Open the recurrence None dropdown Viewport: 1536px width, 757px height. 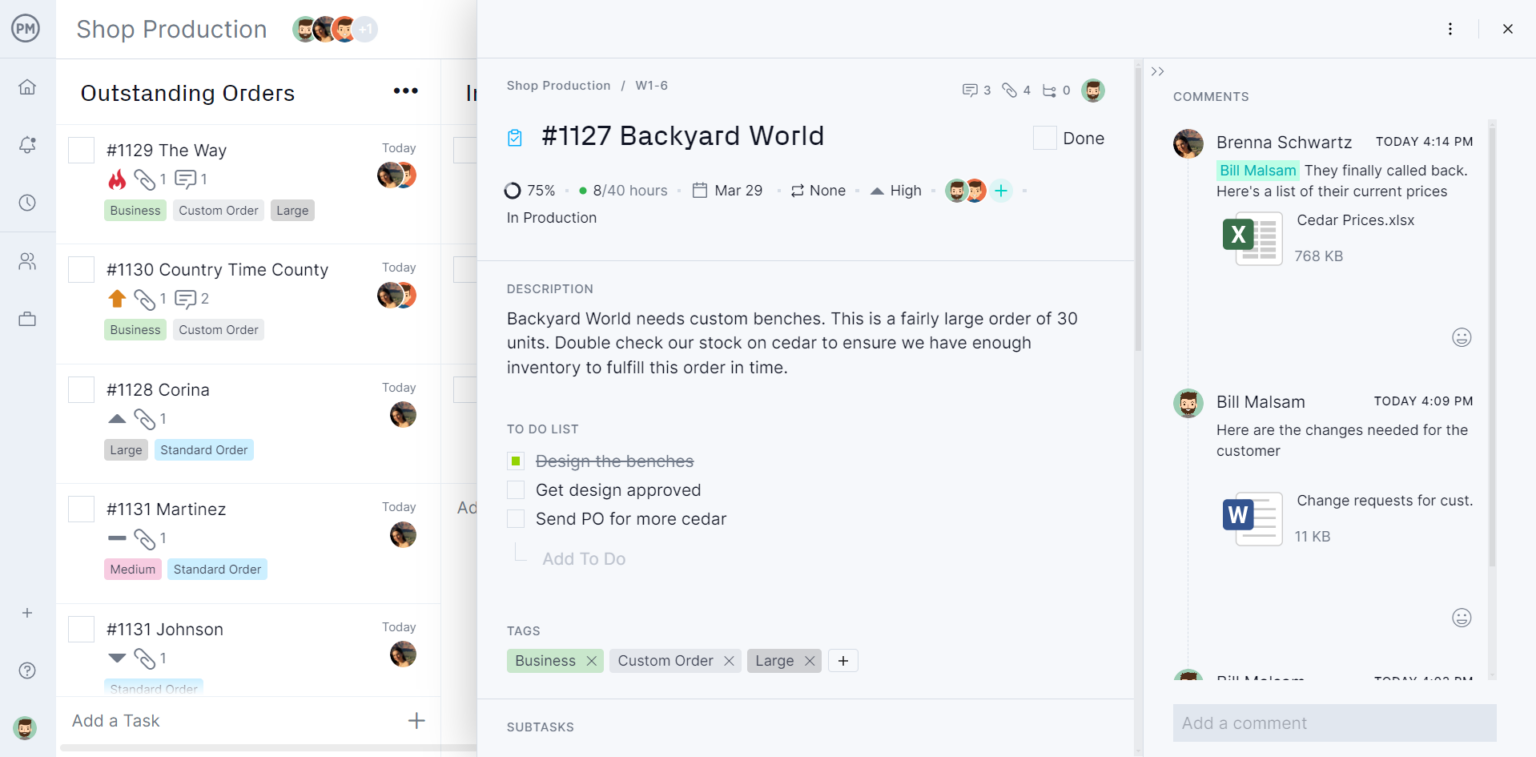[817, 190]
